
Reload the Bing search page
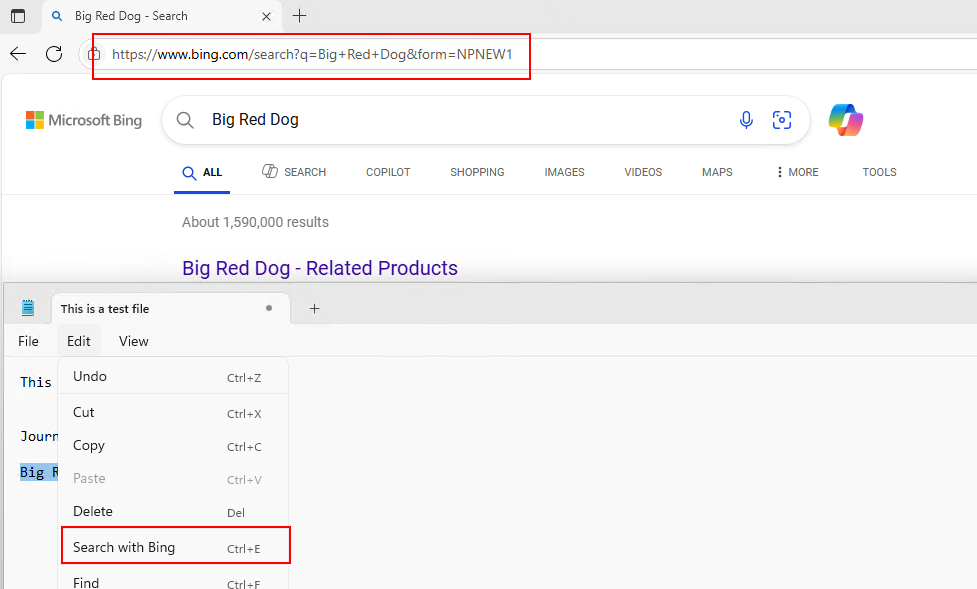(54, 54)
